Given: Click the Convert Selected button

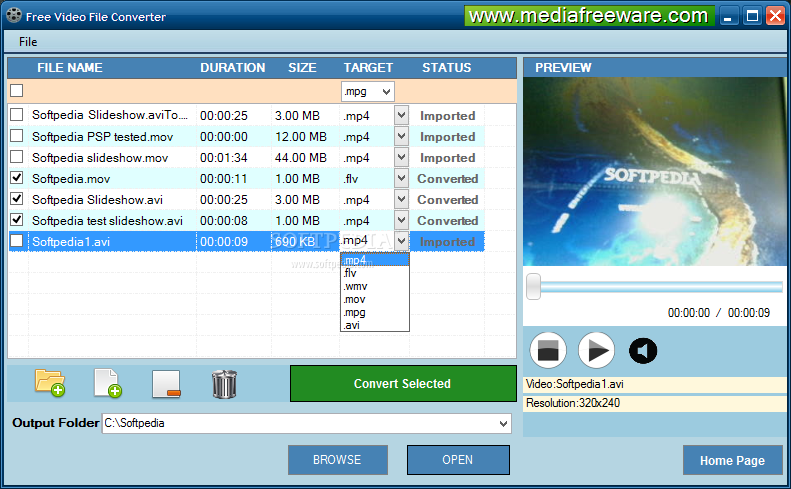Looking at the screenshot, I should (403, 384).
